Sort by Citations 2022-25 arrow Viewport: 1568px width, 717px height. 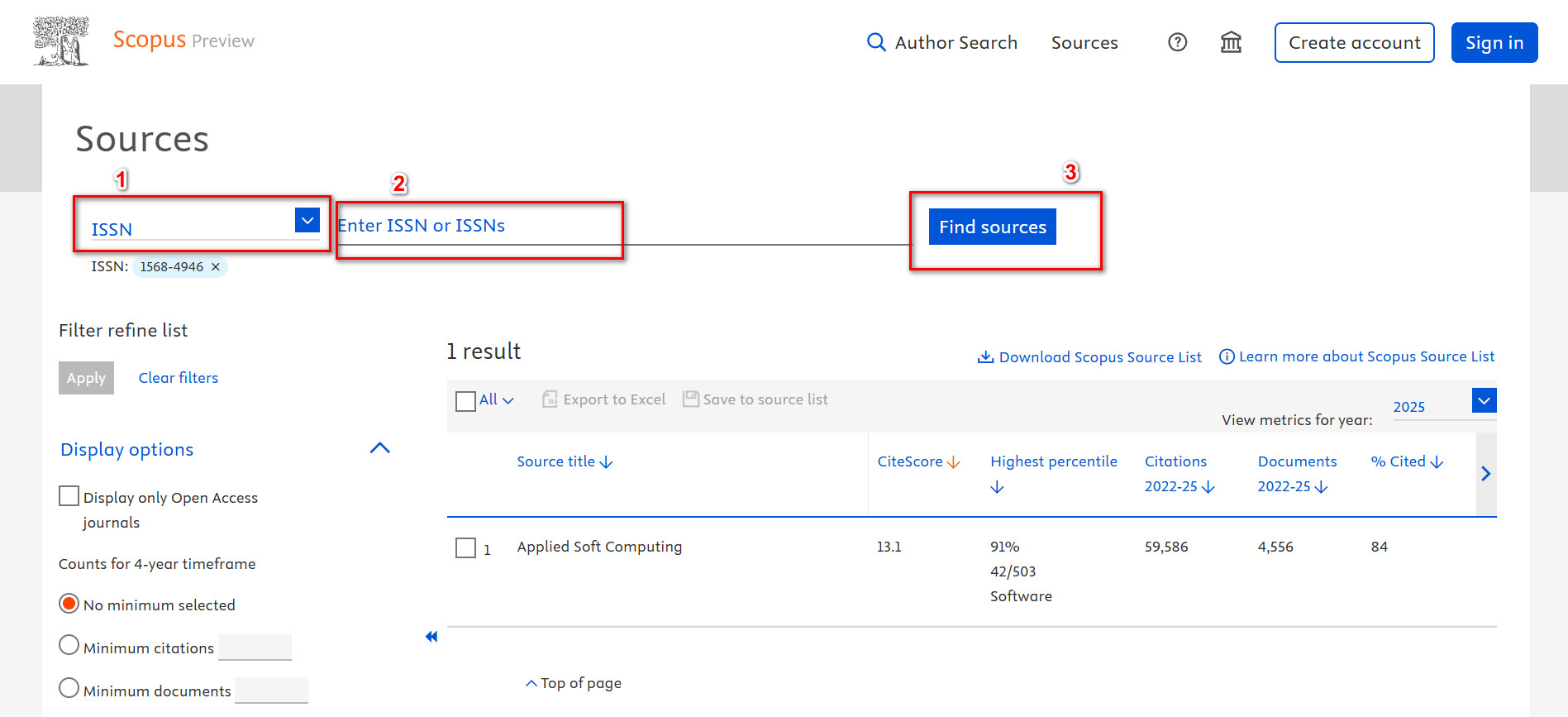point(1208,487)
